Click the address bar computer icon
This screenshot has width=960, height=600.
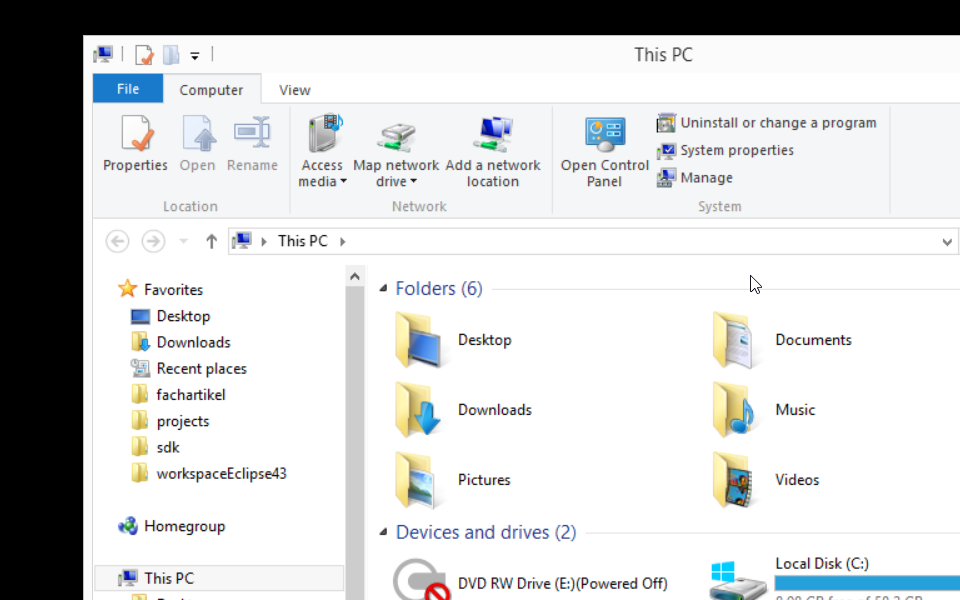(x=242, y=241)
